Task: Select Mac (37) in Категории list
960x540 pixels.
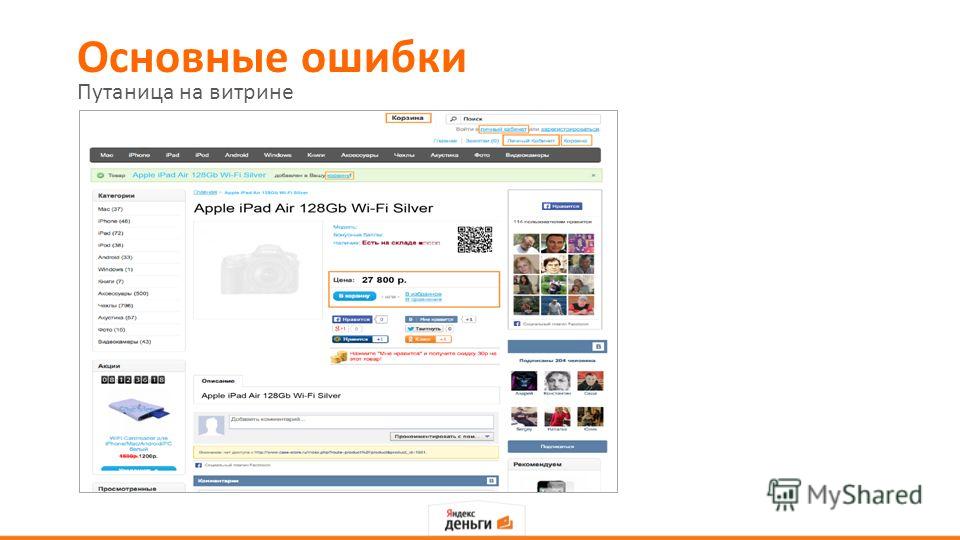Action: point(110,209)
